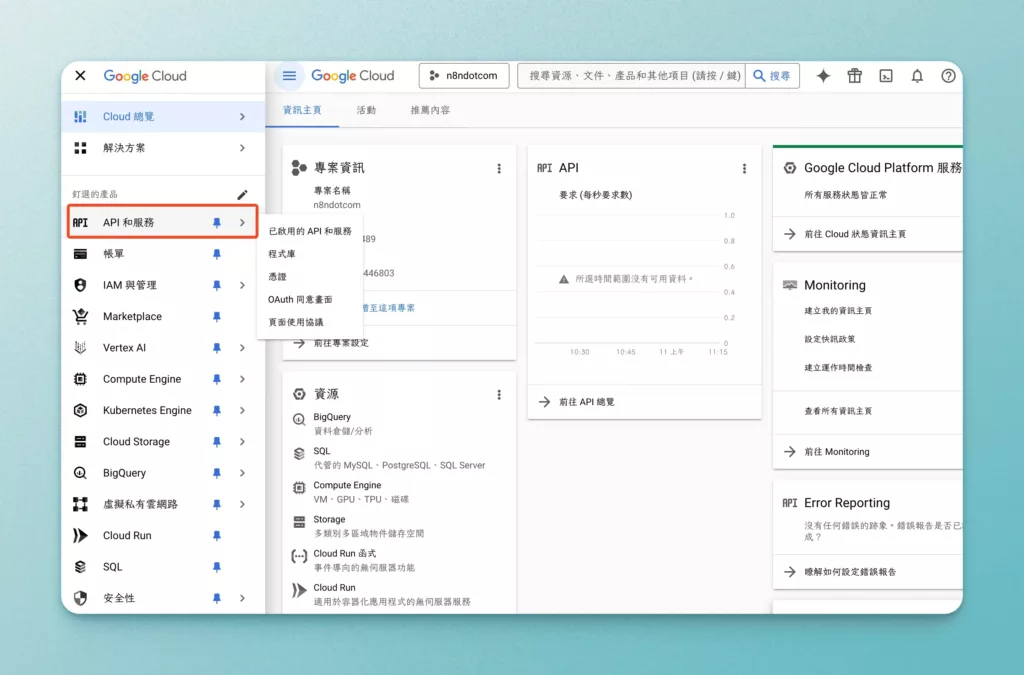1024x675 pixels.
Task: Click the hamburger menu icon
Action: pyautogui.click(x=289, y=76)
